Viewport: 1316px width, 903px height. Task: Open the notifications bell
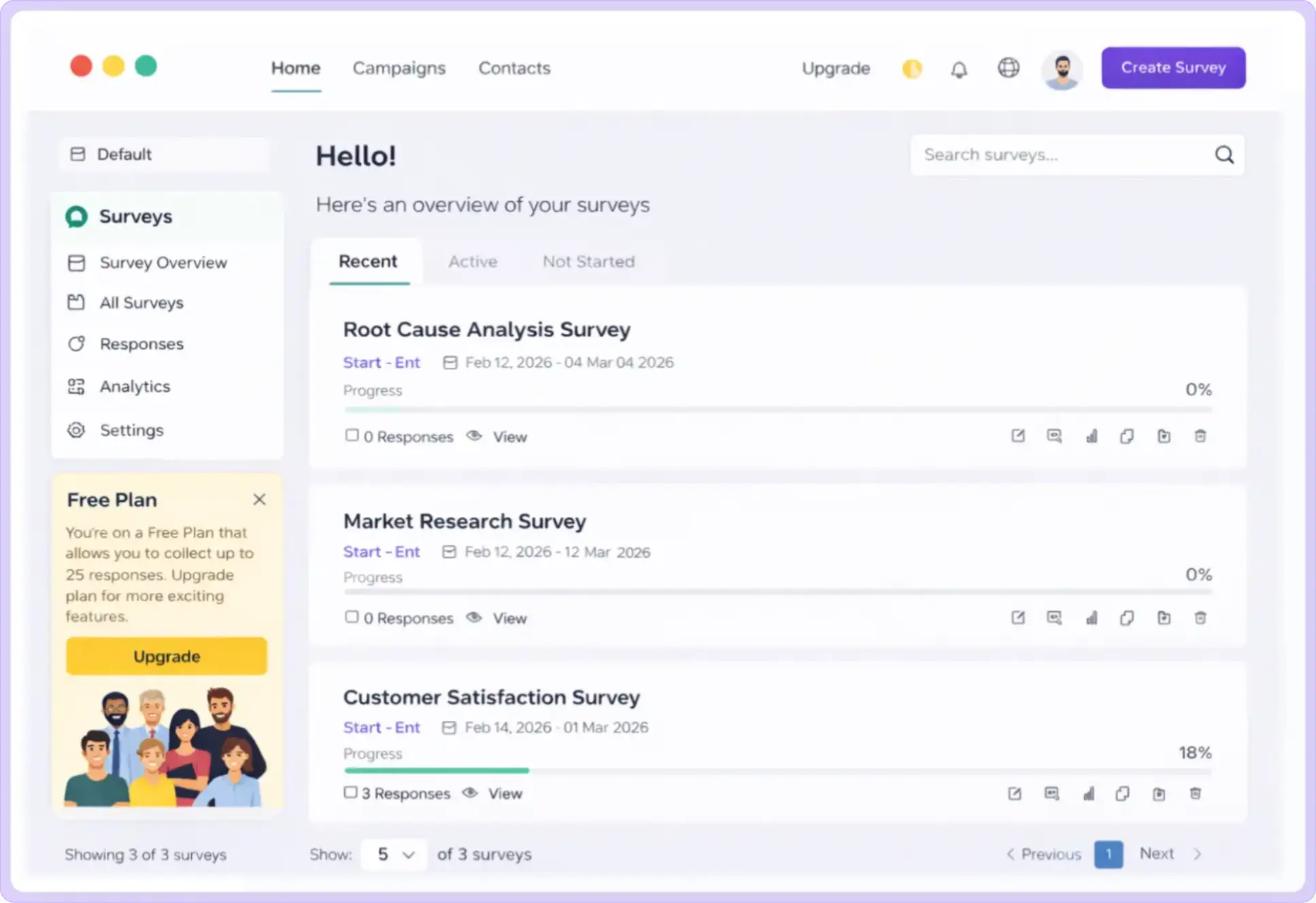click(x=960, y=69)
